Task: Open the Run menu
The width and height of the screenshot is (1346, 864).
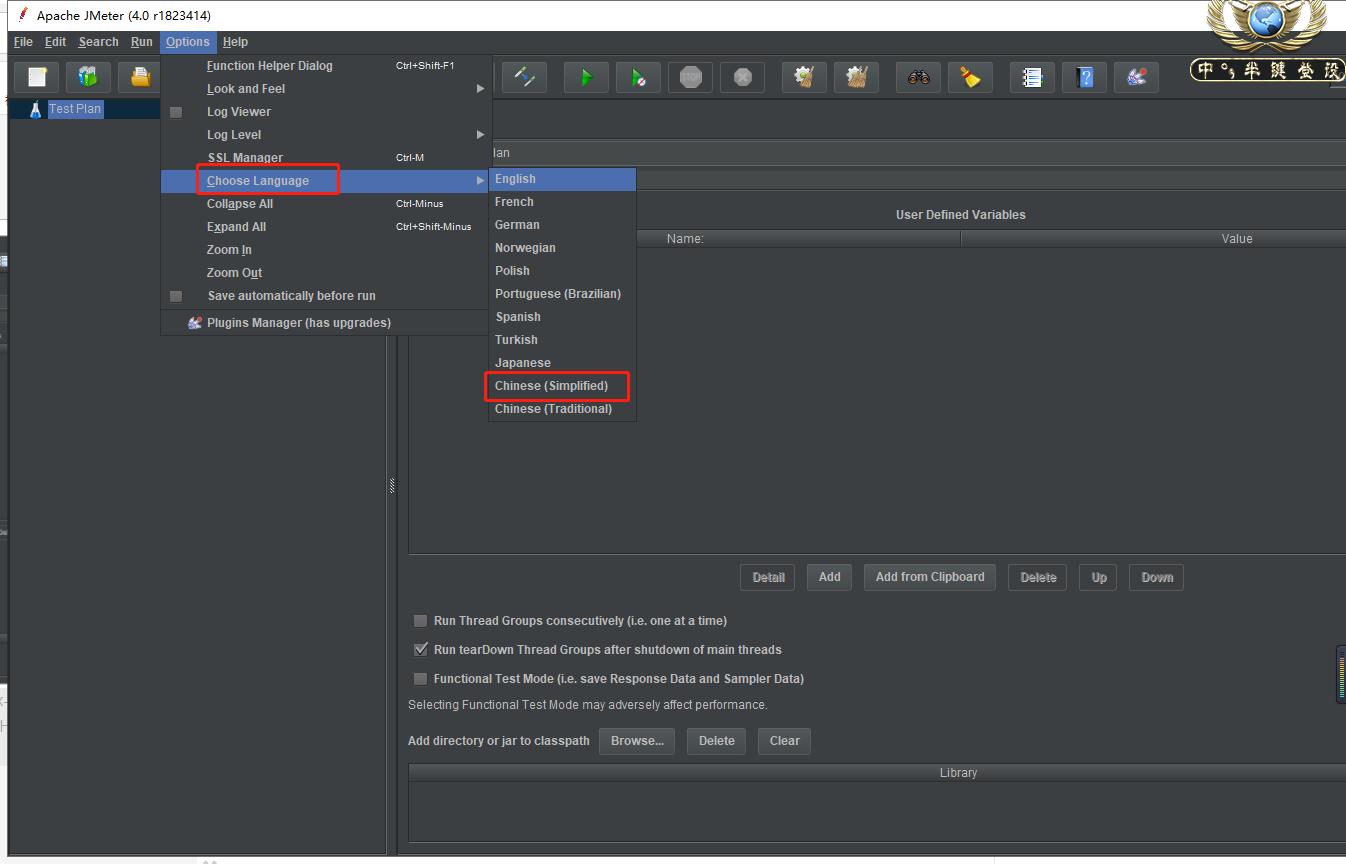Action: [142, 42]
